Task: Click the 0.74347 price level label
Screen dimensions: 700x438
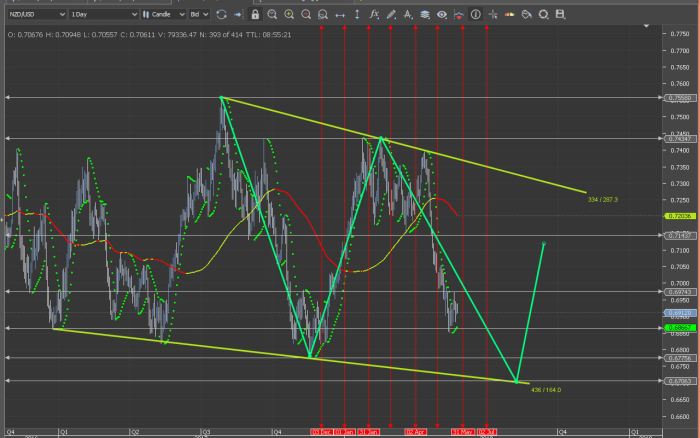Action: pyautogui.click(x=680, y=139)
